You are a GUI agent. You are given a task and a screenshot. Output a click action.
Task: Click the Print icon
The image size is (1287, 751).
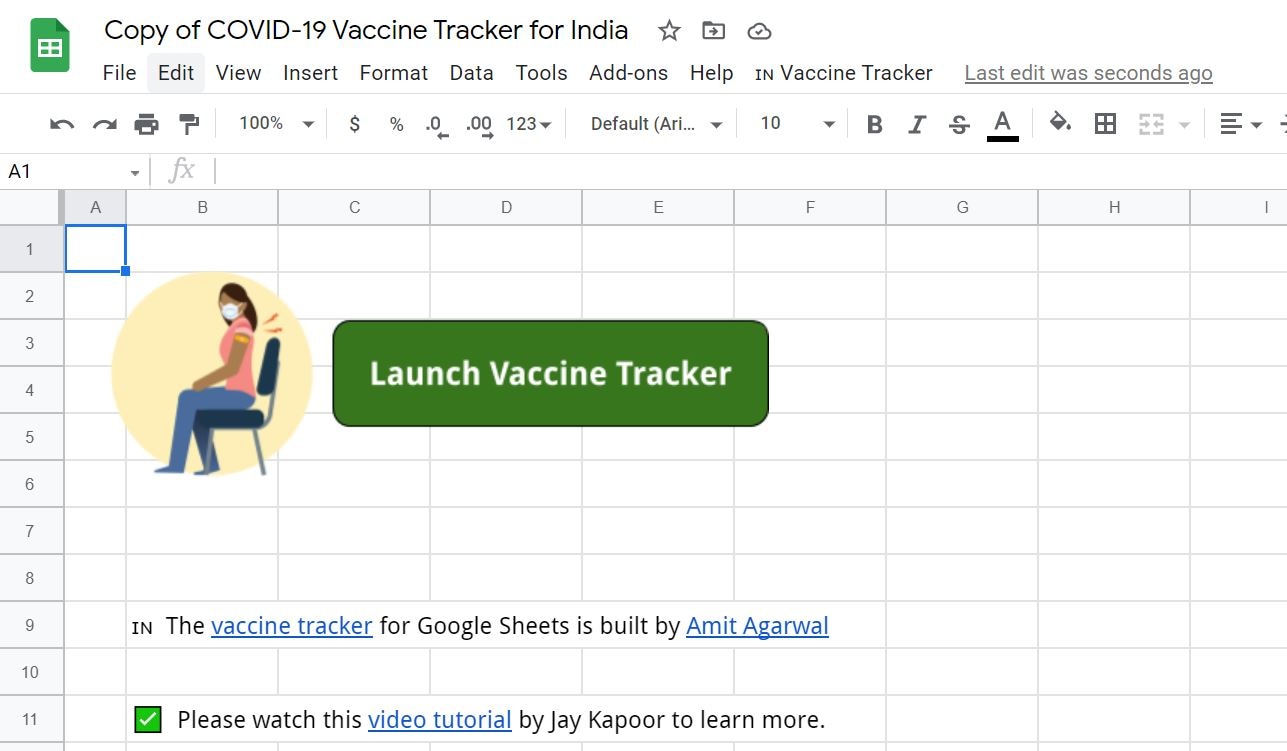[147, 123]
